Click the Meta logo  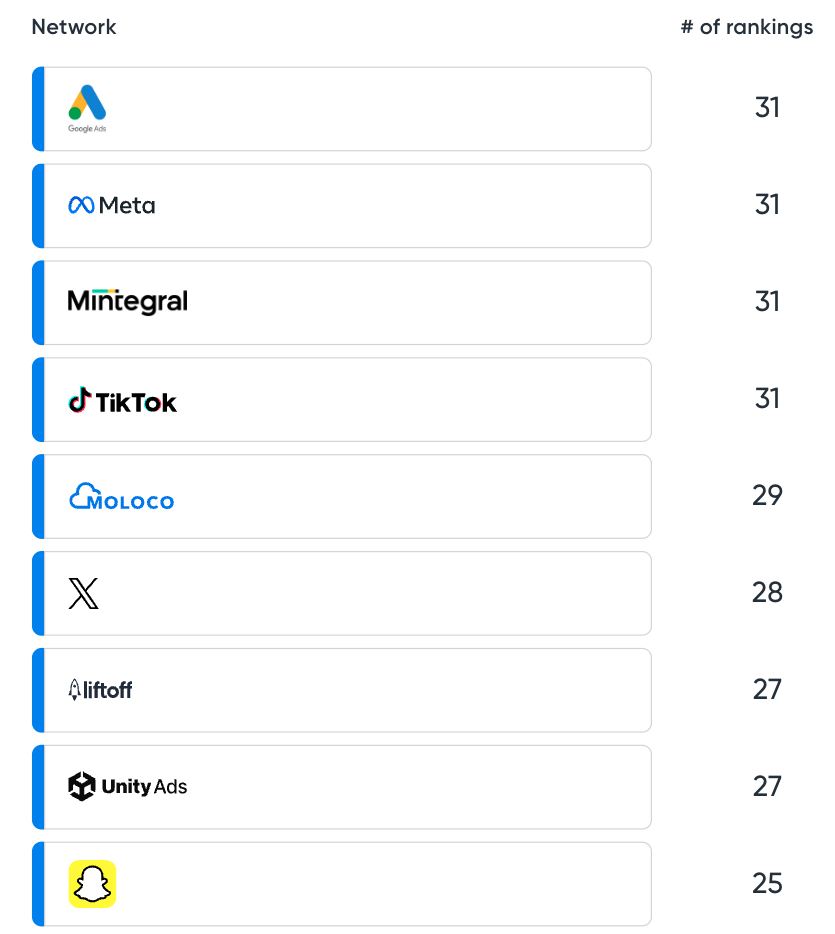click(x=111, y=205)
